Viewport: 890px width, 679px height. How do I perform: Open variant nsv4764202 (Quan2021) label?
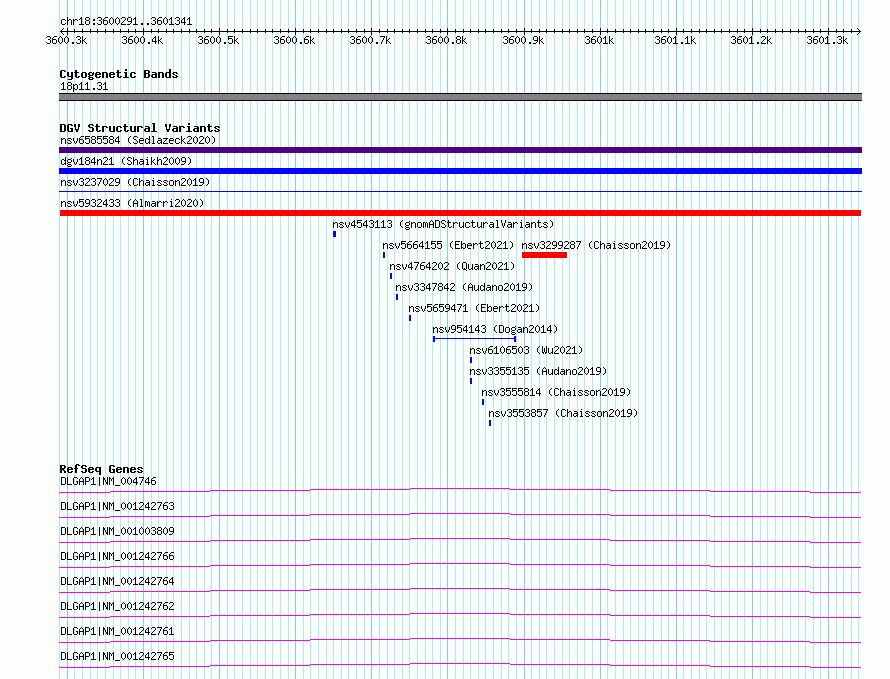(452, 266)
